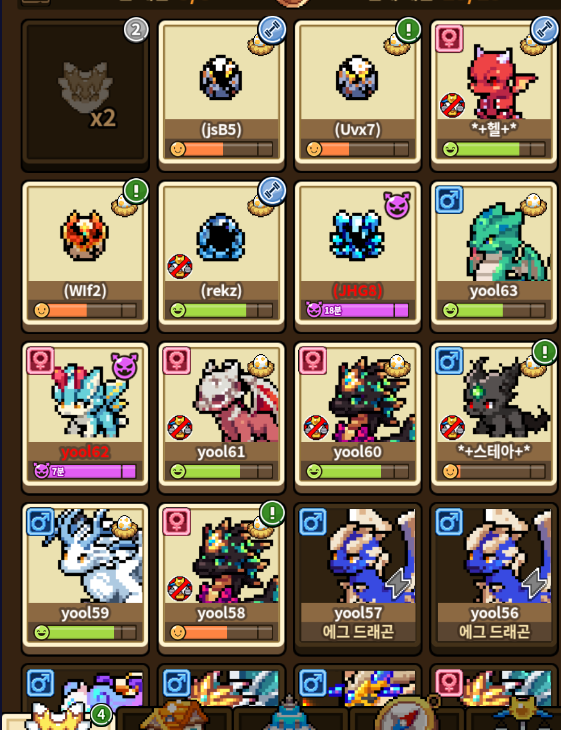Click the lightning bolt icon on yool56
Viewport: 561px width, 730px height.
click(535, 583)
